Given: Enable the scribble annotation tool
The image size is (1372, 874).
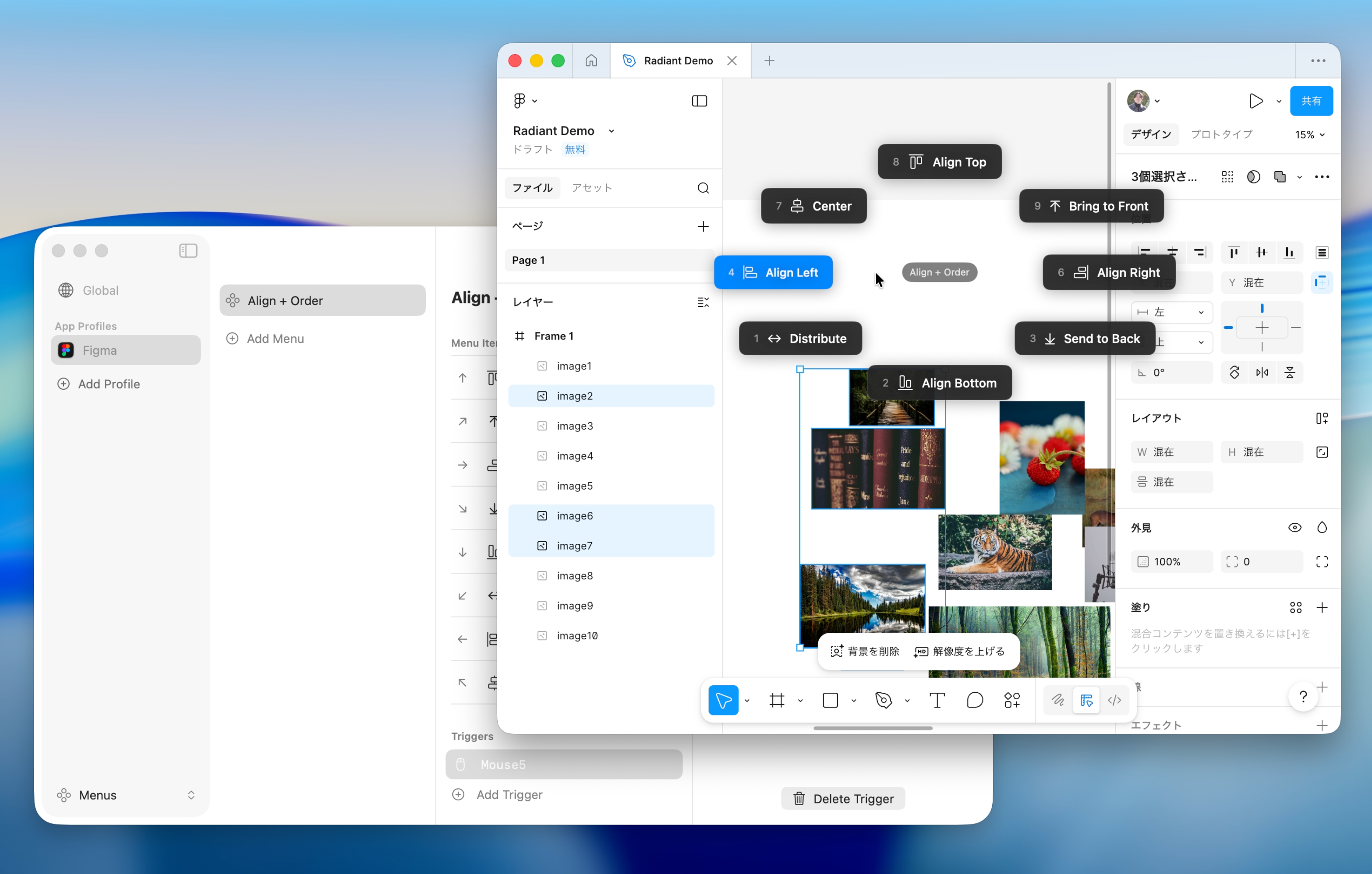Looking at the screenshot, I should [x=1058, y=700].
